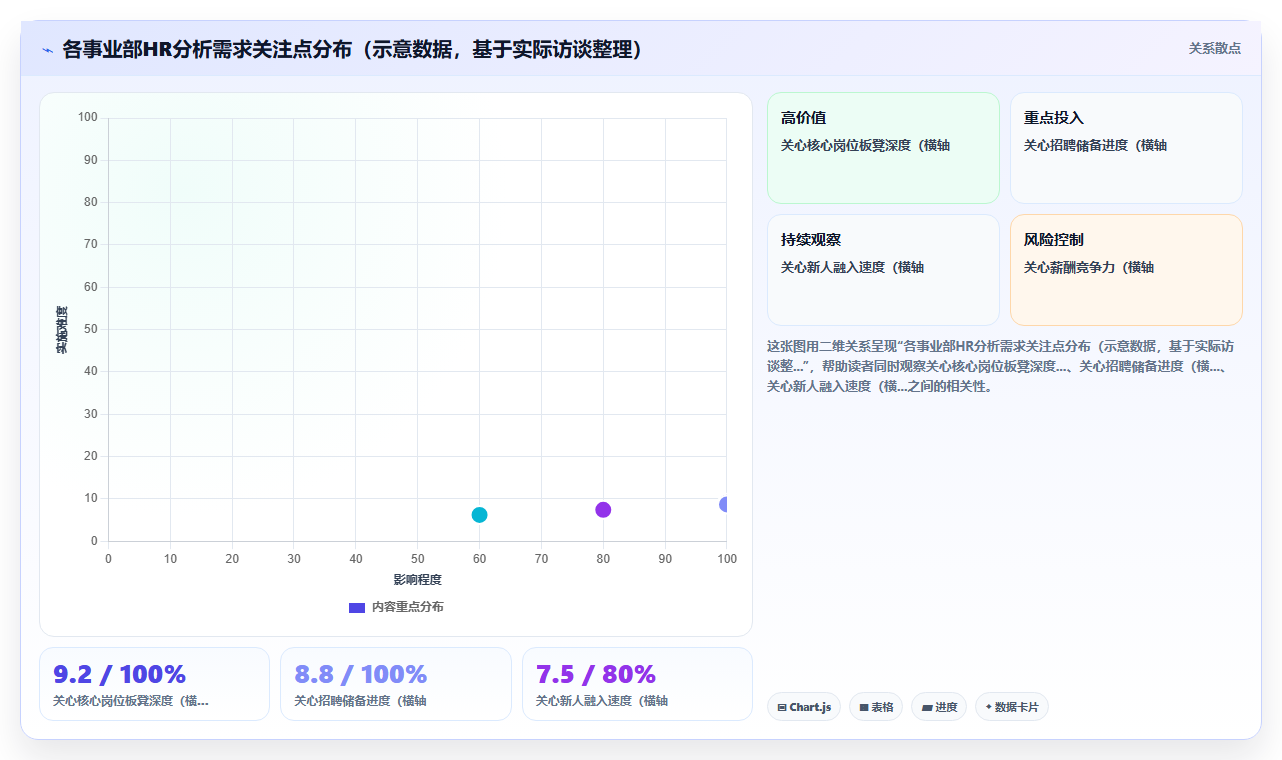Click the 实施难度 y-axis title

tap(62, 329)
